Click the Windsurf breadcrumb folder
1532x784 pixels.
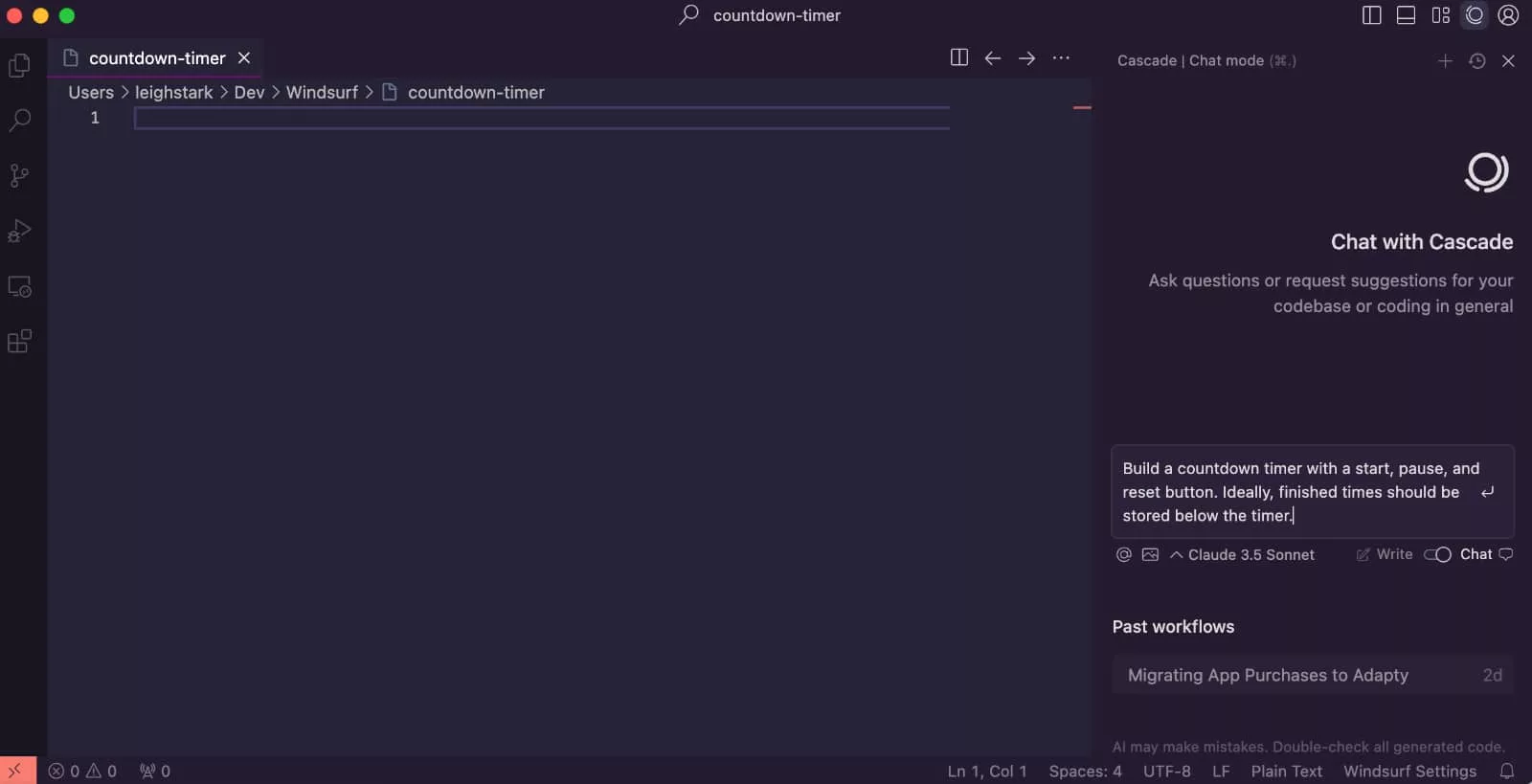click(x=322, y=92)
